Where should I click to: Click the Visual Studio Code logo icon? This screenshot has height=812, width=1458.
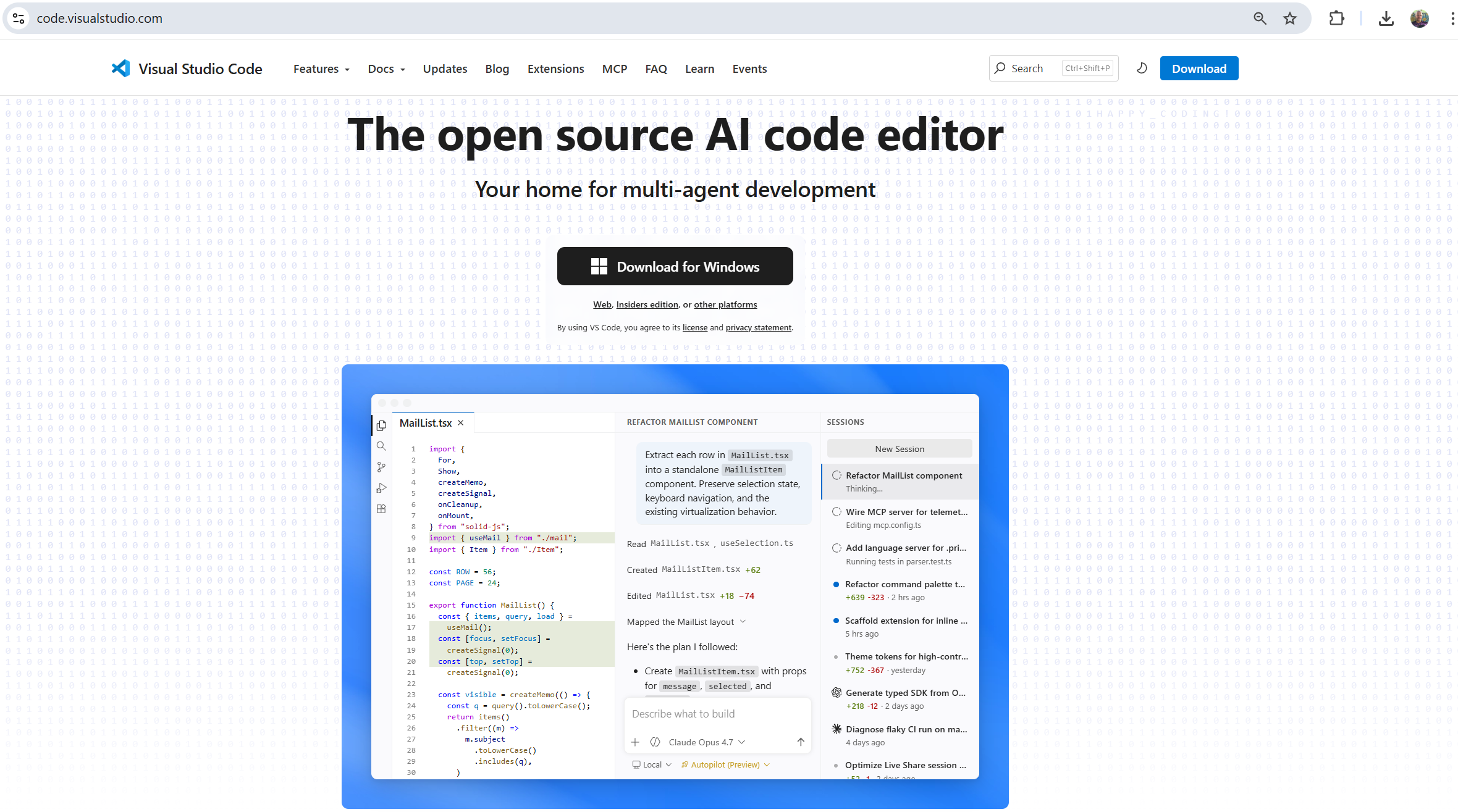pyautogui.click(x=120, y=69)
